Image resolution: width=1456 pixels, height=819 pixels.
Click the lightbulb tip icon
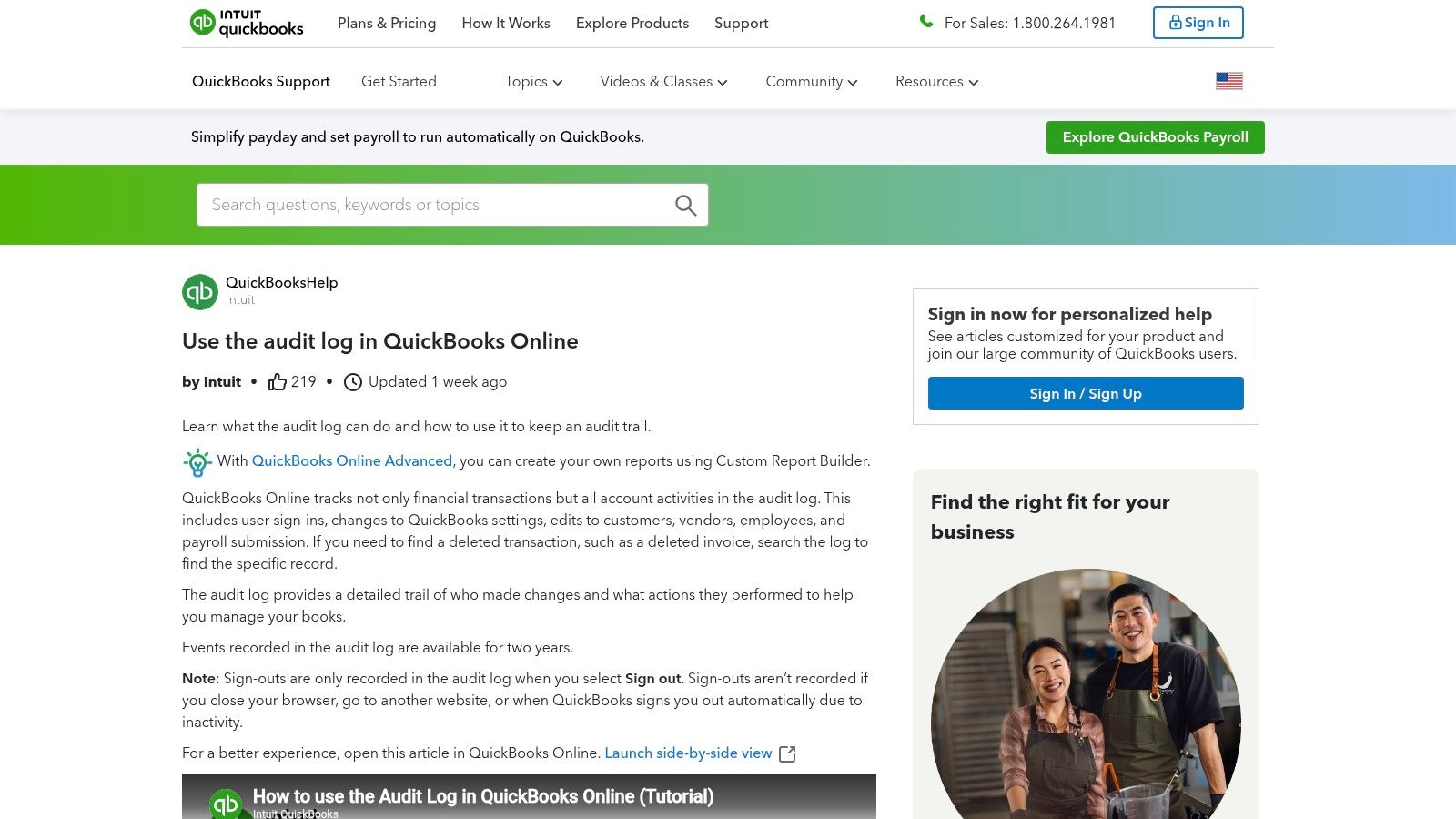[x=197, y=462]
